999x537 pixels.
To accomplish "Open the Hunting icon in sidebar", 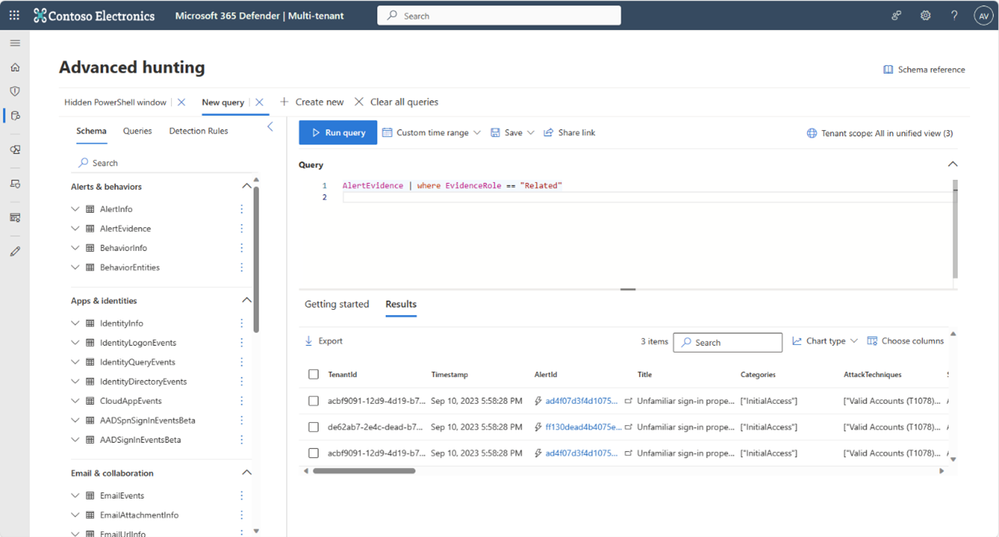I will (15, 116).
